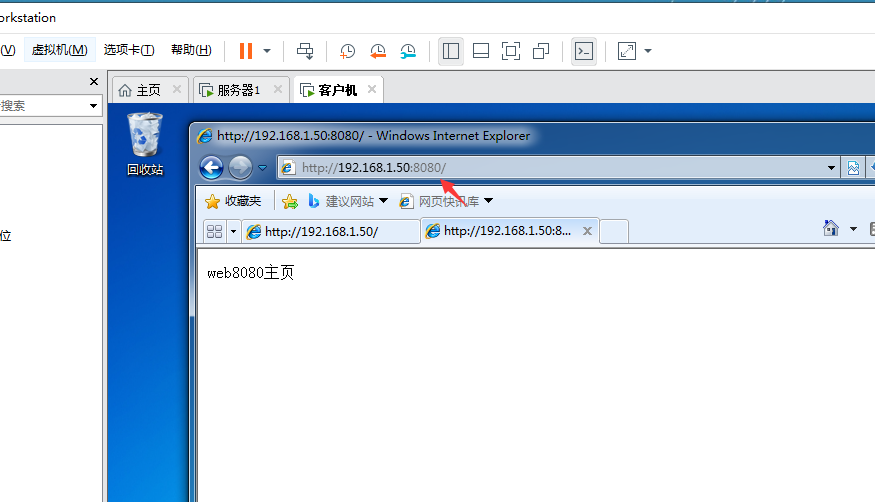
Task: Click the IE address bar URL
Action: pos(374,167)
